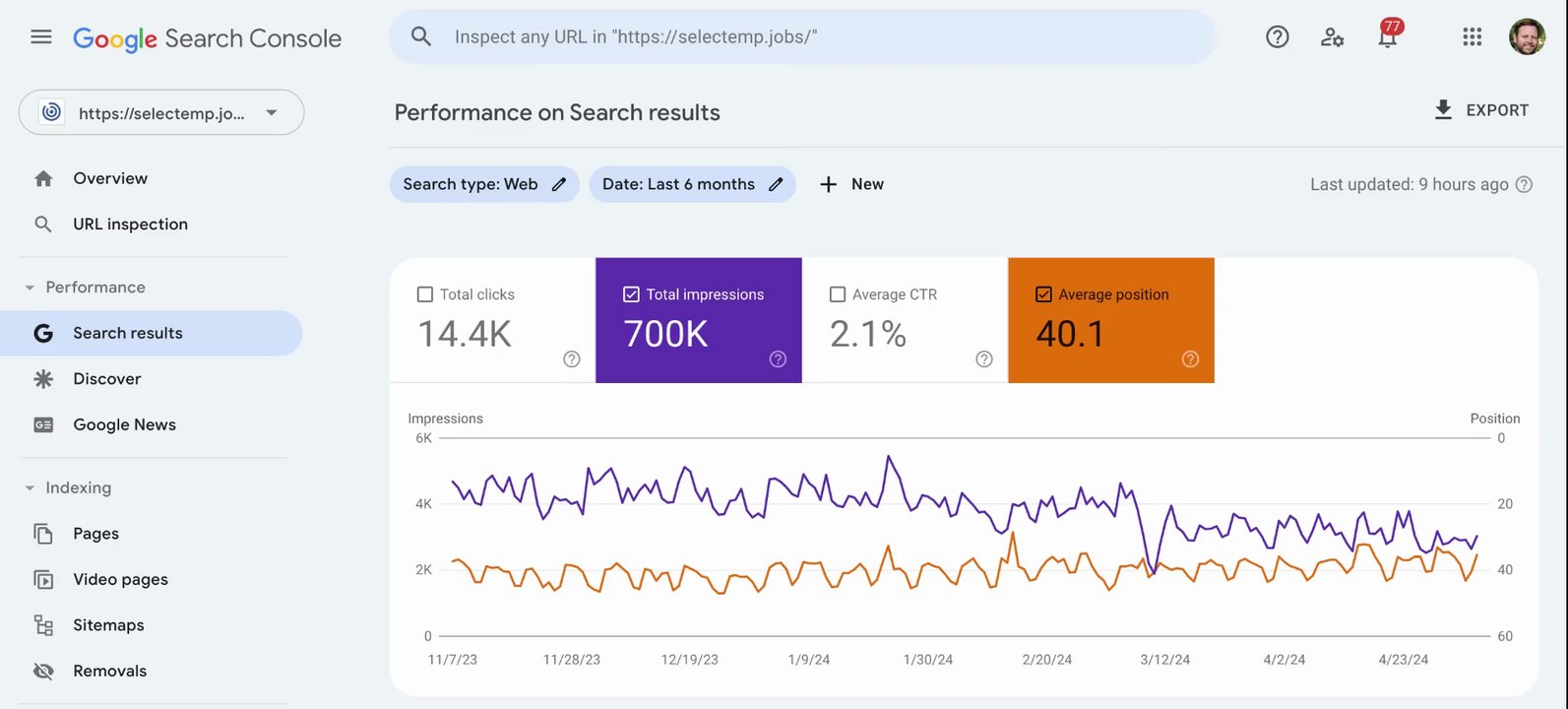The height and width of the screenshot is (709, 1568).
Task: Collapse the Performance section
Action: [x=30, y=288]
